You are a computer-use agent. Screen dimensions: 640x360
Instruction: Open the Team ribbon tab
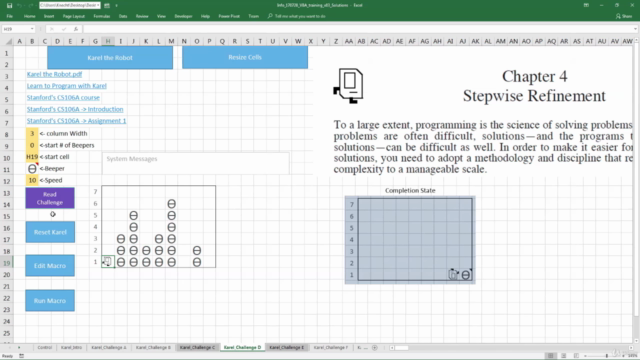253,16
